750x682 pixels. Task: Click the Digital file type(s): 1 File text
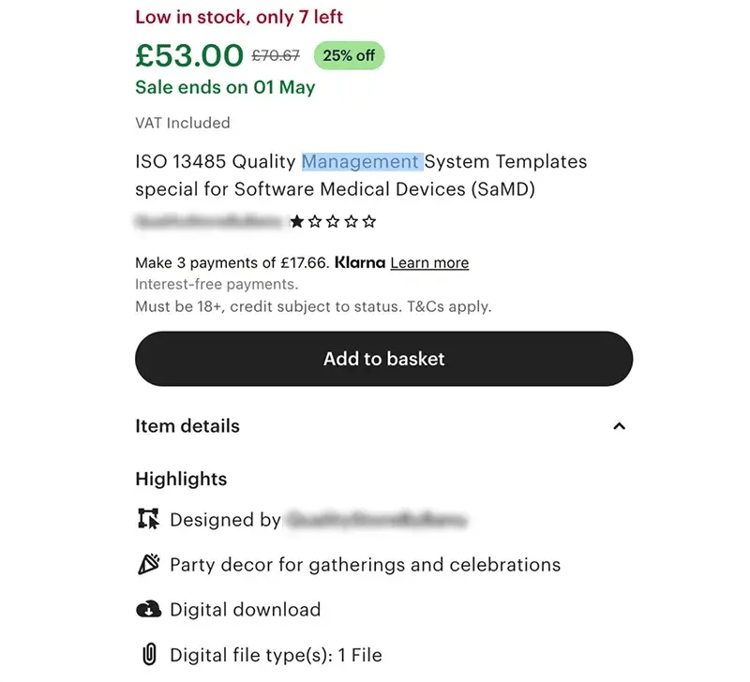coord(276,656)
